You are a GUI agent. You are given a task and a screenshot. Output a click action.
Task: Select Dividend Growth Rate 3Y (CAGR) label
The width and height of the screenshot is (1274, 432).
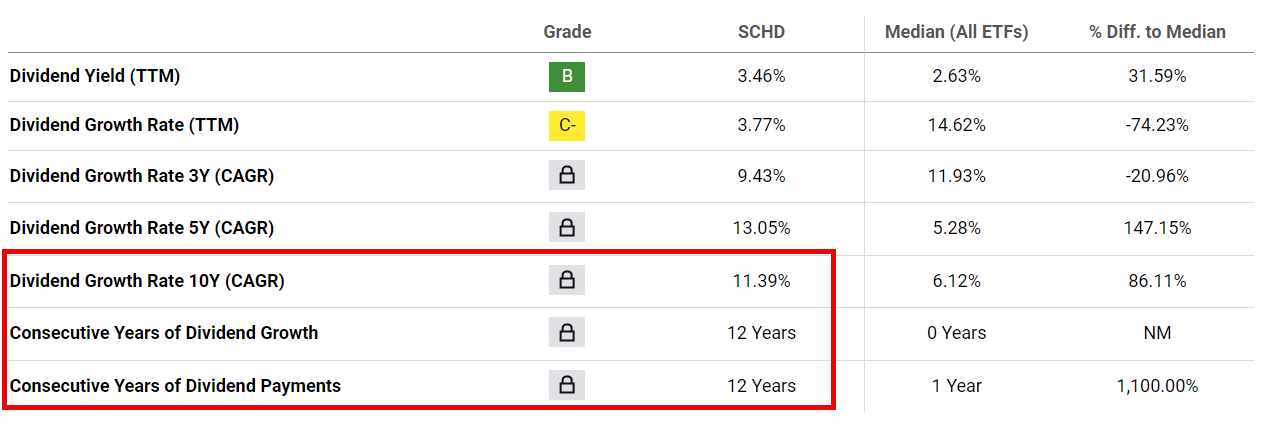142,176
